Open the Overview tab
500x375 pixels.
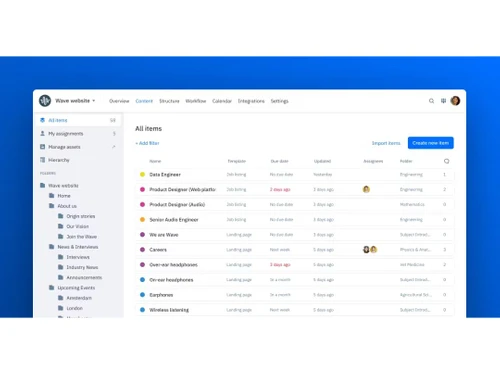119,101
